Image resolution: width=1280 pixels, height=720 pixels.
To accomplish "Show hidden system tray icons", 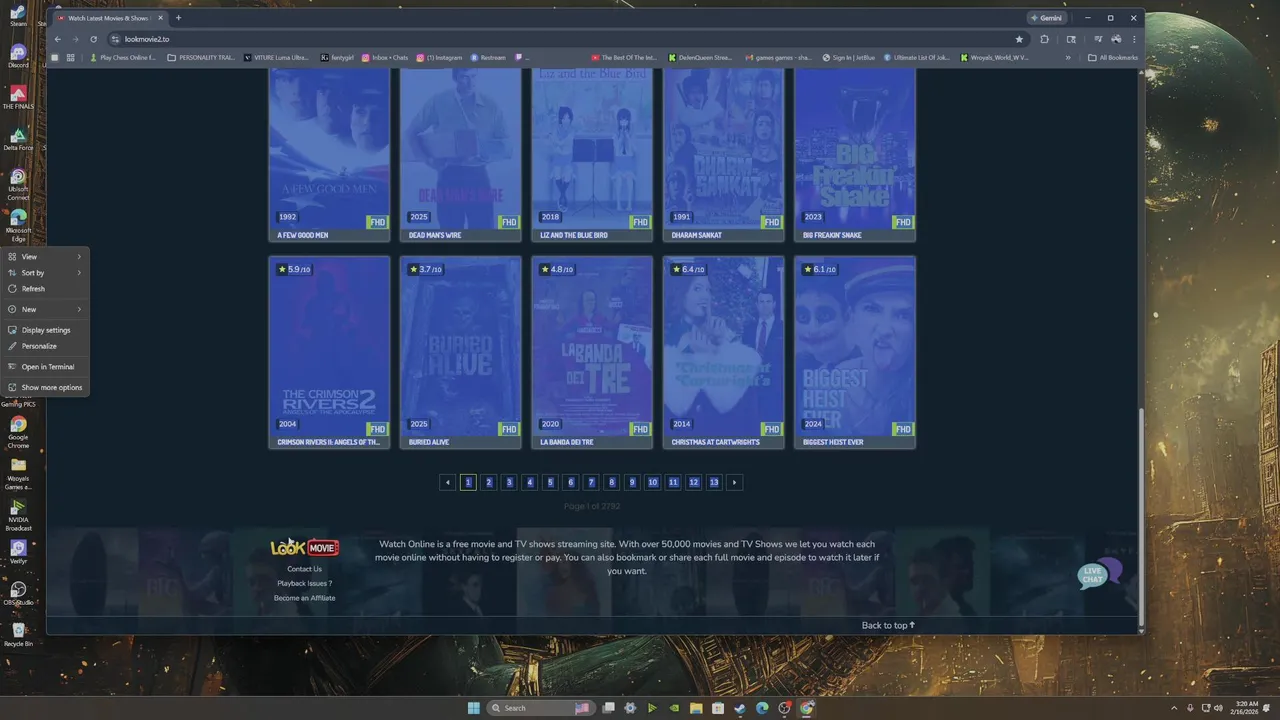I will pos(1174,708).
